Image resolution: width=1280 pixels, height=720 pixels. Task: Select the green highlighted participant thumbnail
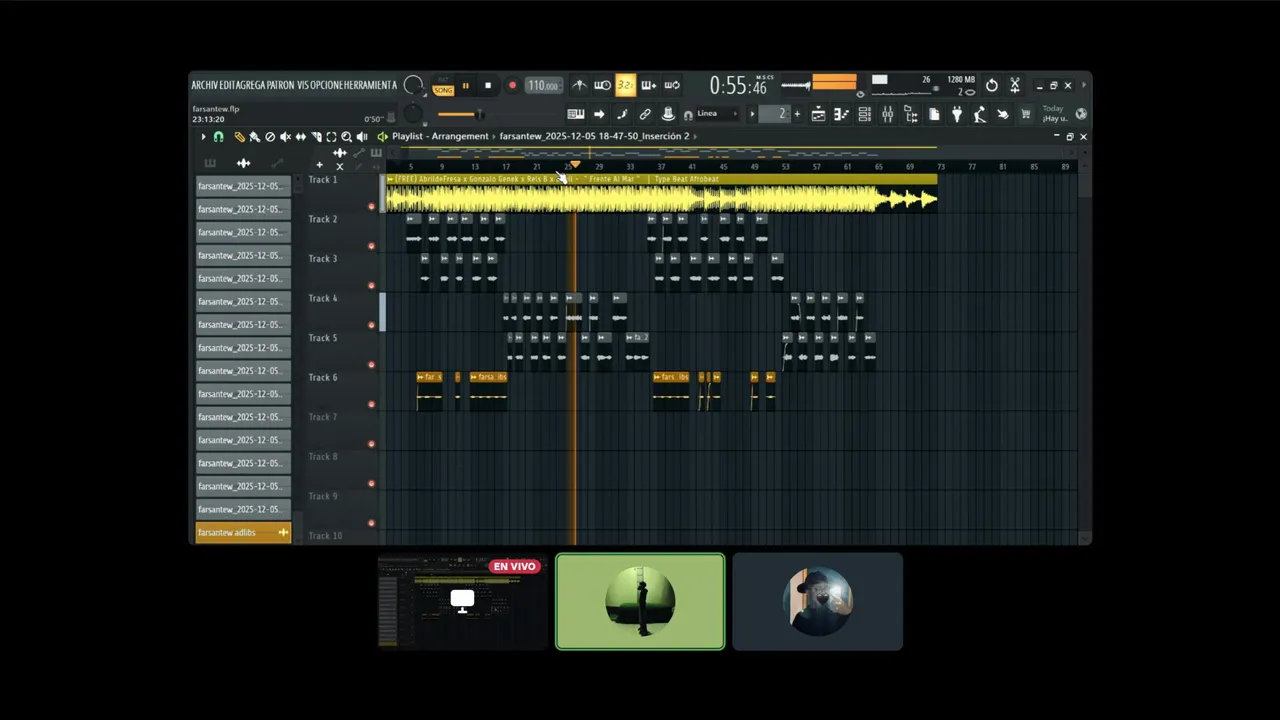[x=640, y=602]
